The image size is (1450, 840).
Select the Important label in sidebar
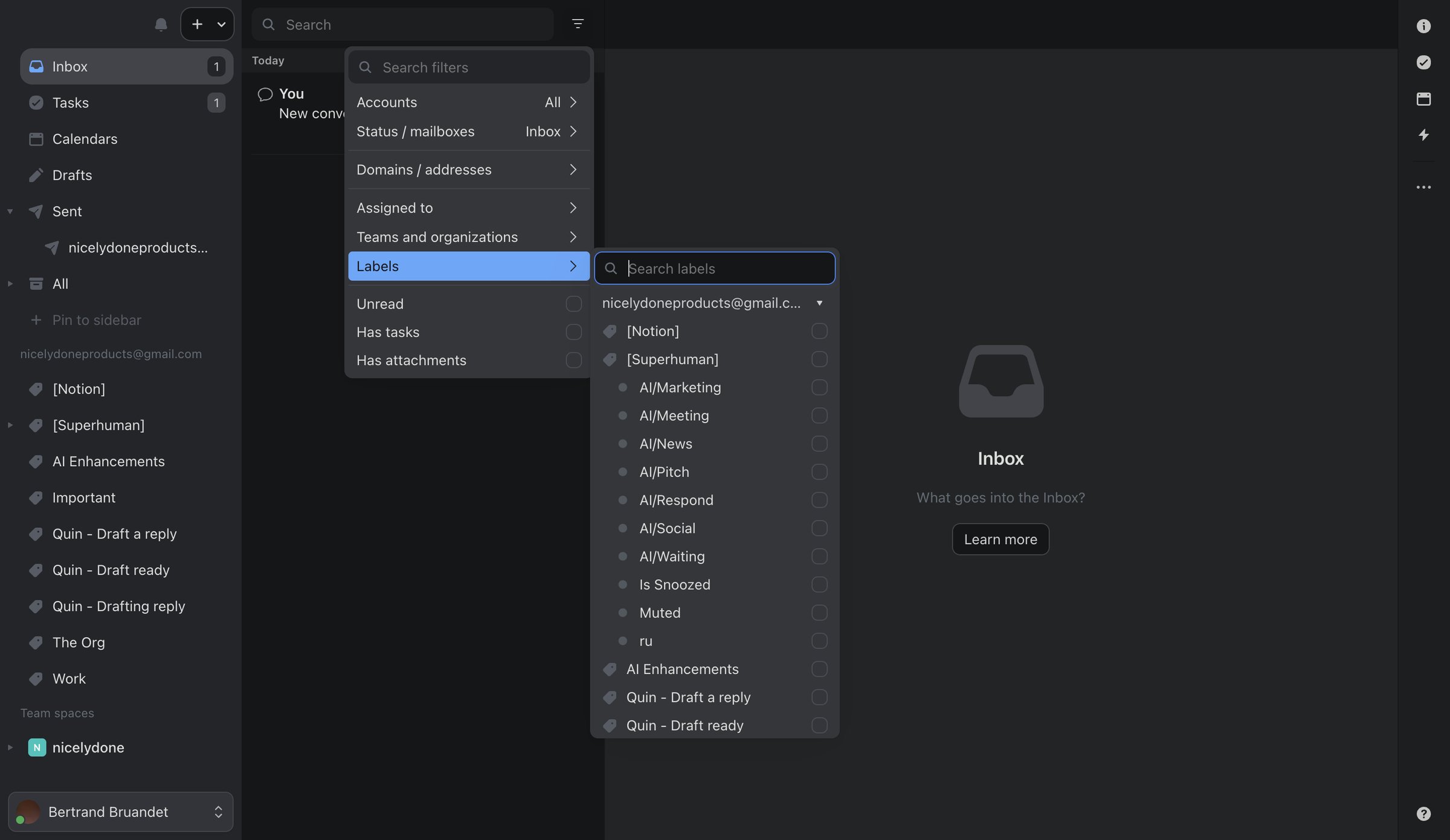(x=127, y=498)
